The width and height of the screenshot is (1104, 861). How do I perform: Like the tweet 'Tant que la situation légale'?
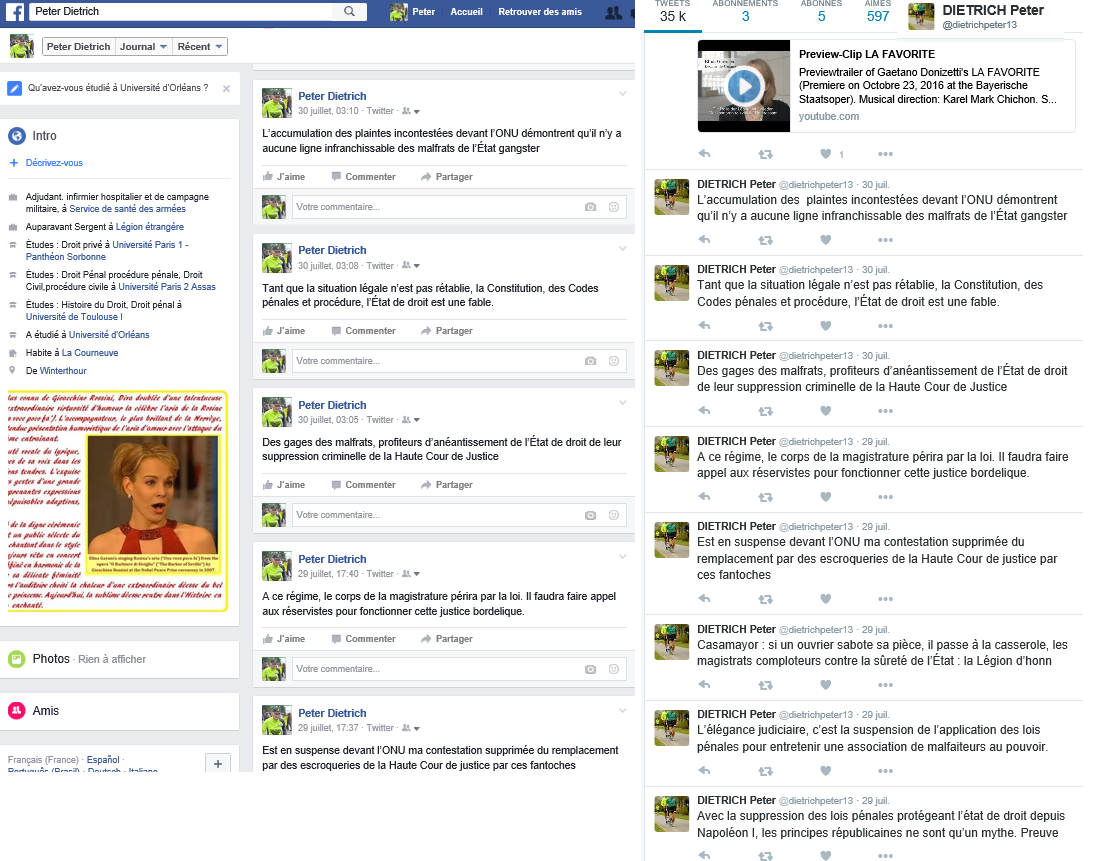point(825,326)
